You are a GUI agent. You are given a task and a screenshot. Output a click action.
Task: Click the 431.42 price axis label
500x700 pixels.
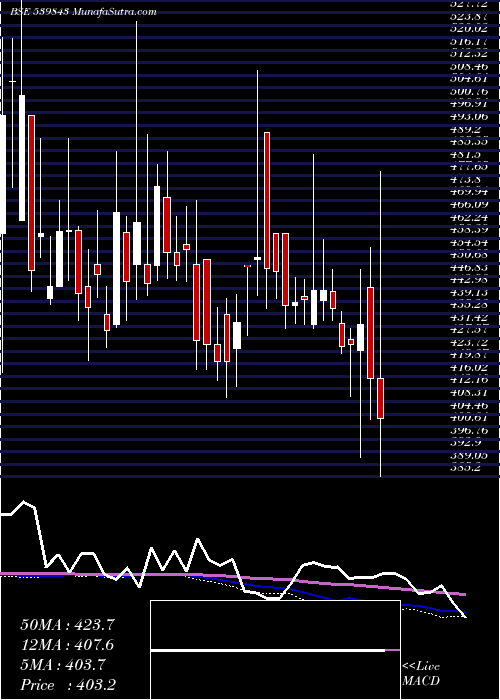[467, 318]
